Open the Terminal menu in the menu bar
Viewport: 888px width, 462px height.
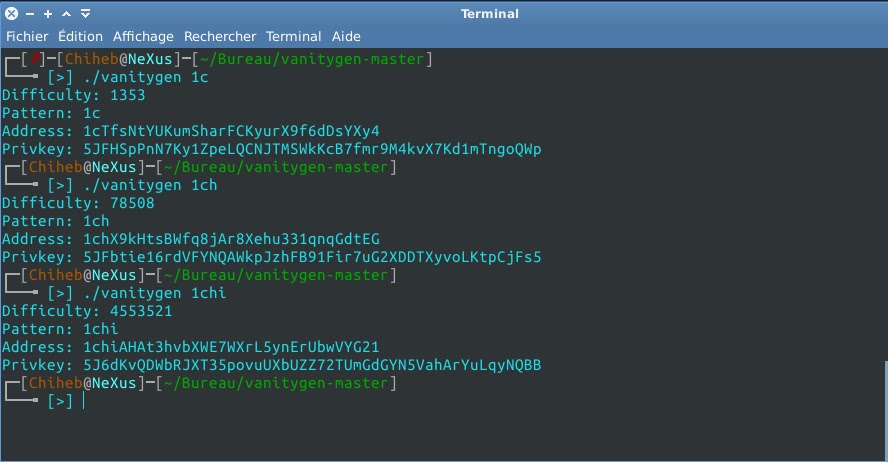293,36
